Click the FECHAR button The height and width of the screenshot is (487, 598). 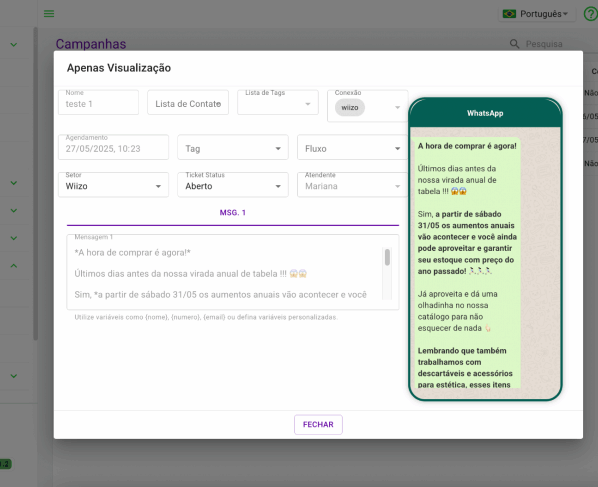tap(318, 424)
